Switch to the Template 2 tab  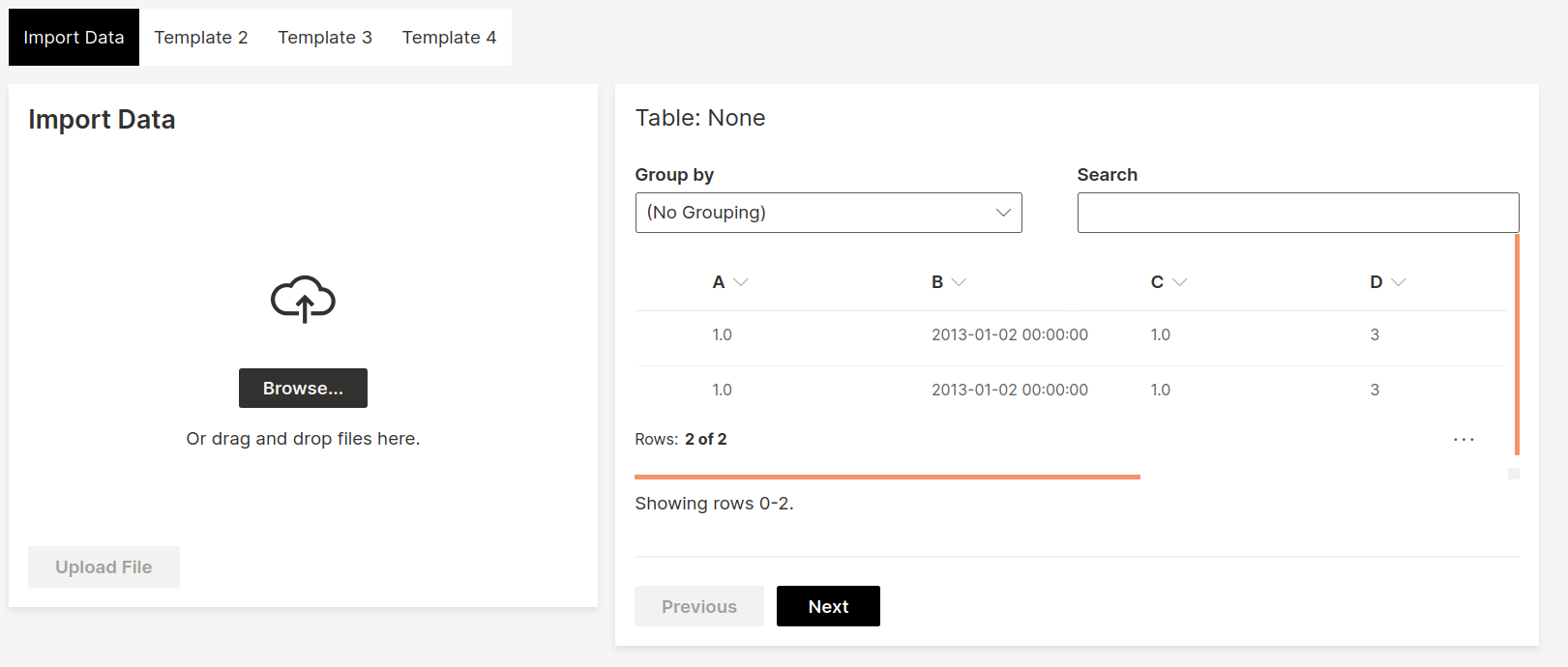[201, 37]
